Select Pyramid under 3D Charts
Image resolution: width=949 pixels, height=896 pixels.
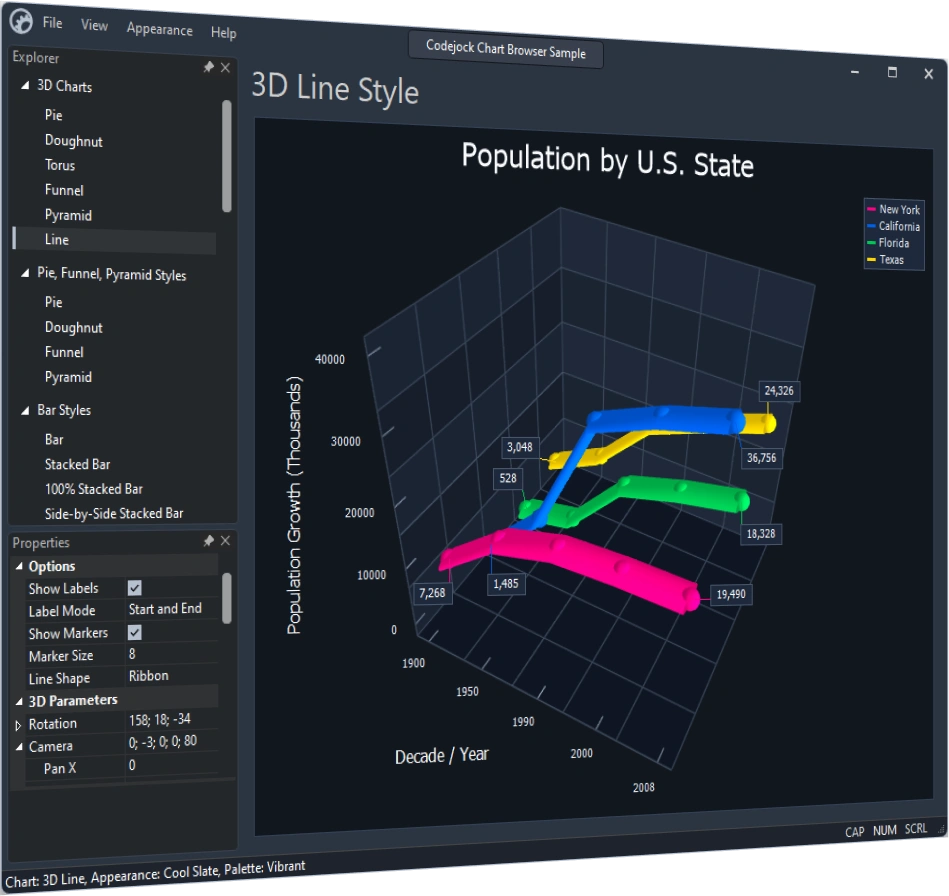pos(68,215)
